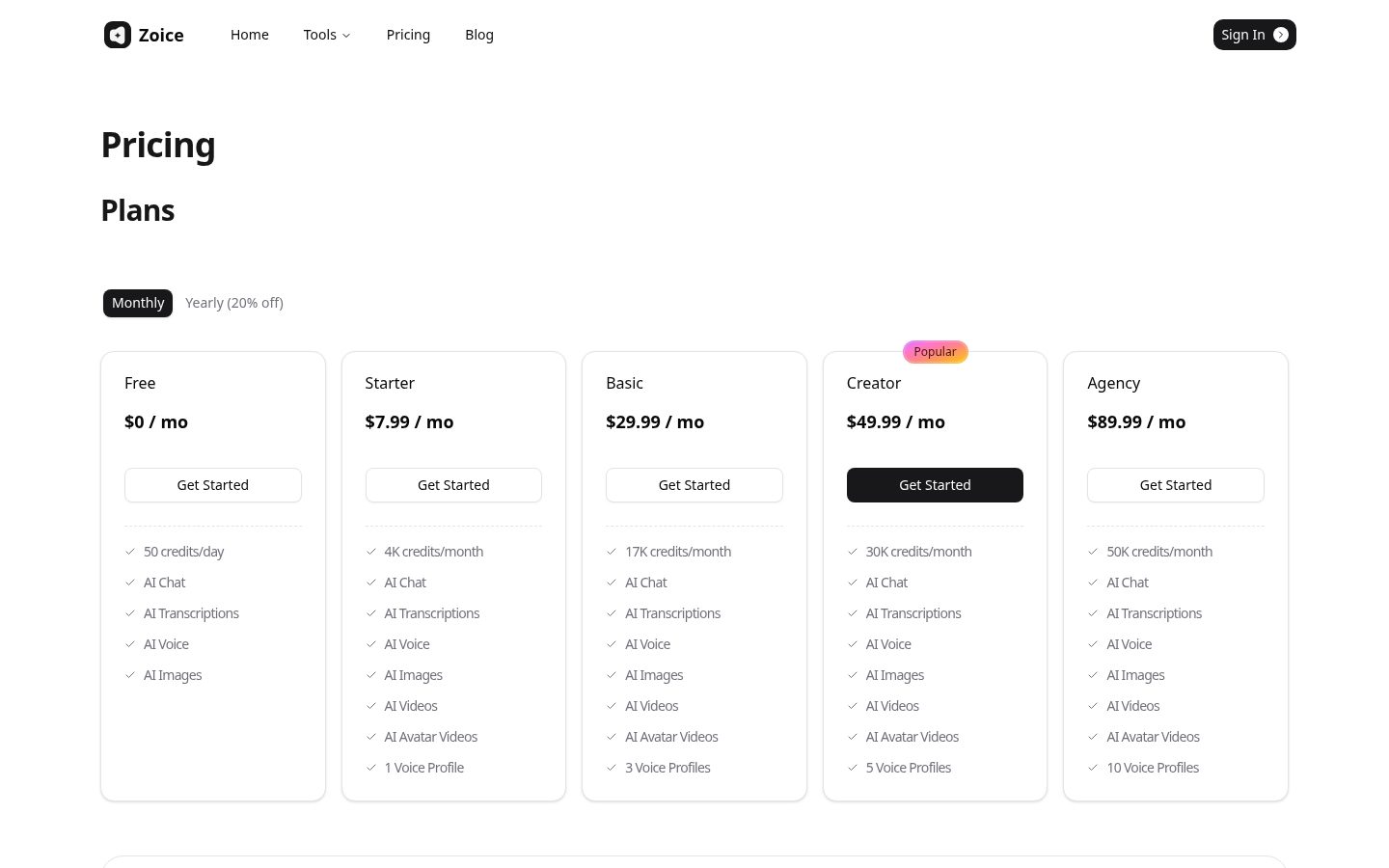Click the checkmark beside 50K credits/month
Screen dimensions: 1389x868
1093,552
